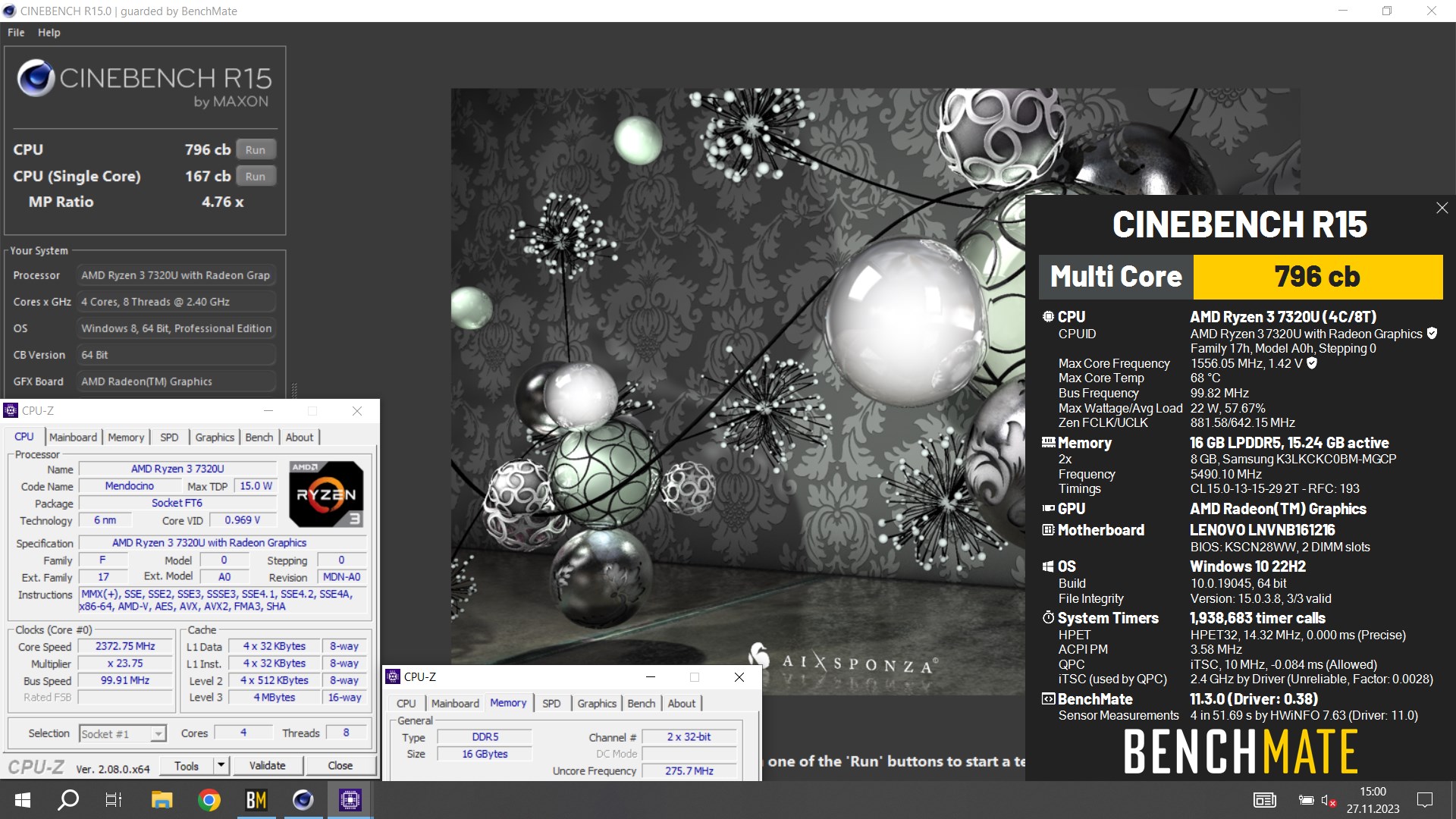Launch Chrome from the taskbar

(x=209, y=800)
